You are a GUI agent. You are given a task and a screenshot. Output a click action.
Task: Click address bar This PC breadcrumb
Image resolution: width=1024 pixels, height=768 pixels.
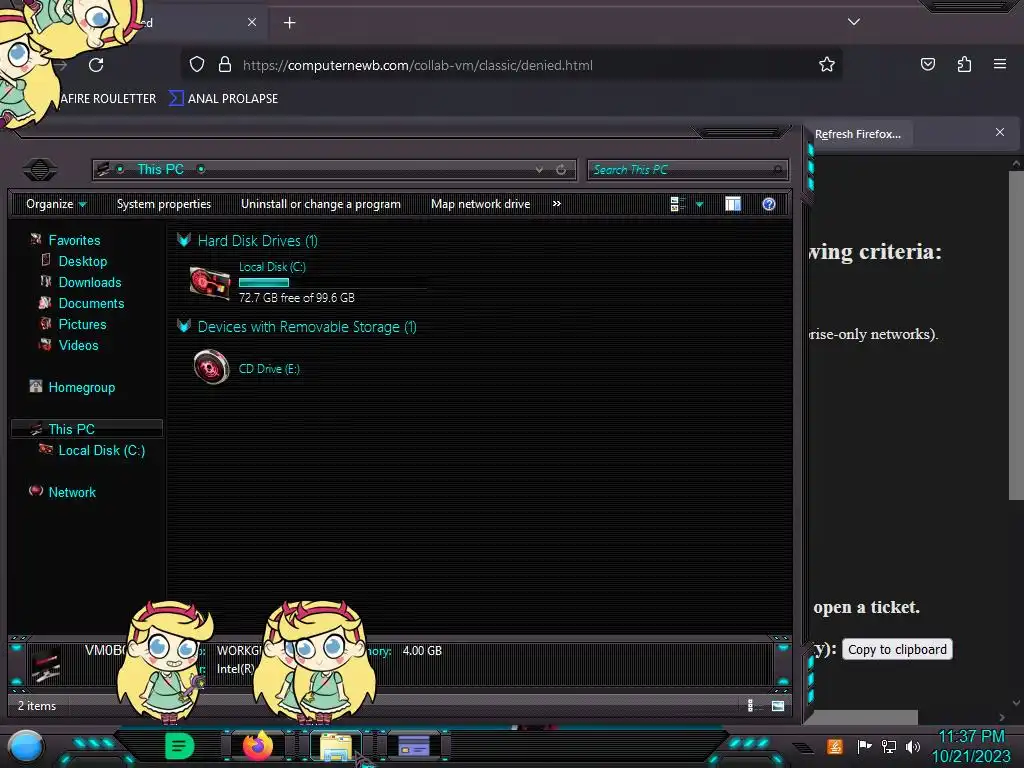[161, 170]
